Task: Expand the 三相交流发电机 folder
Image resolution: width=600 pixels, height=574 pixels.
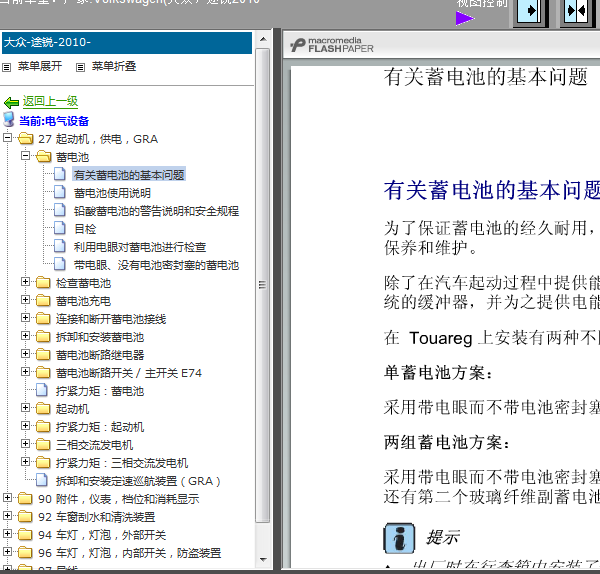Action: pos(25,444)
